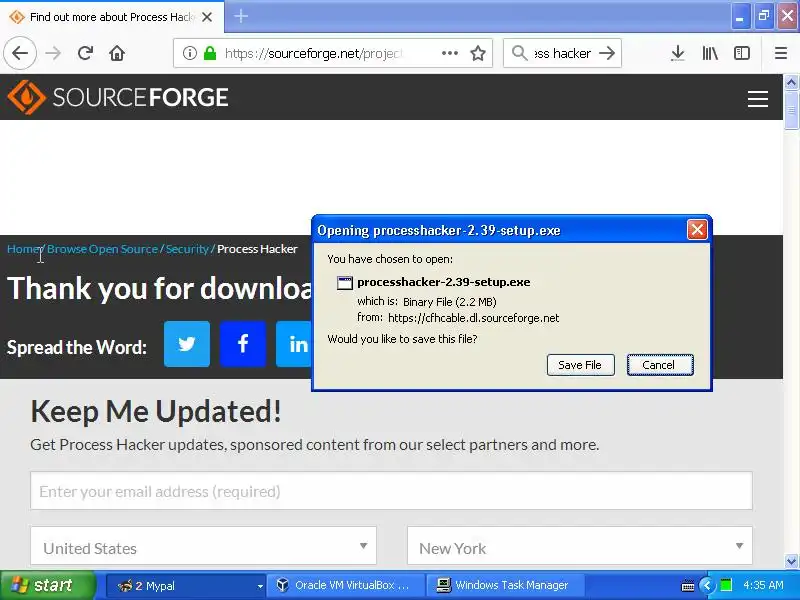Expand hidden system tray icons
Image resolution: width=800 pixels, height=600 pixels.
(x=707, y=585)
